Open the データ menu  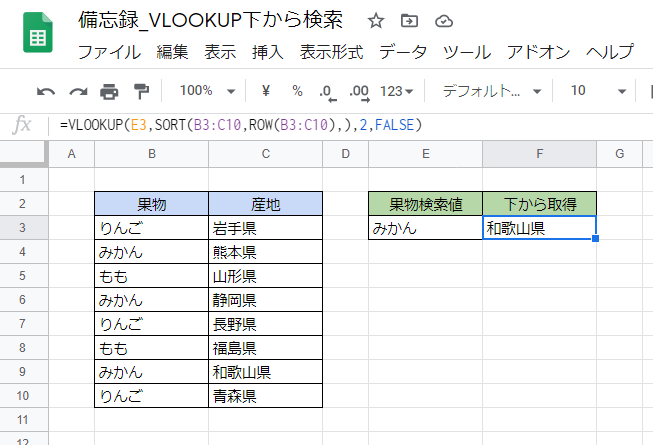[403, 52]
